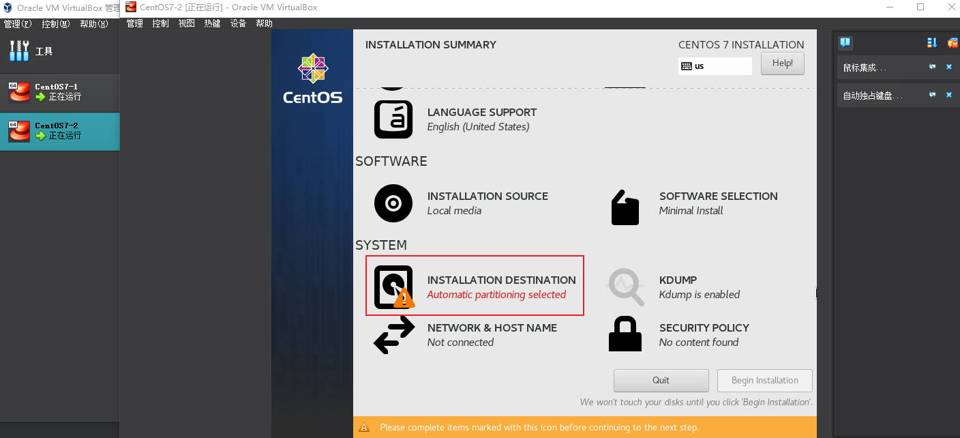Click the Begin Installation button

(764, 380)
